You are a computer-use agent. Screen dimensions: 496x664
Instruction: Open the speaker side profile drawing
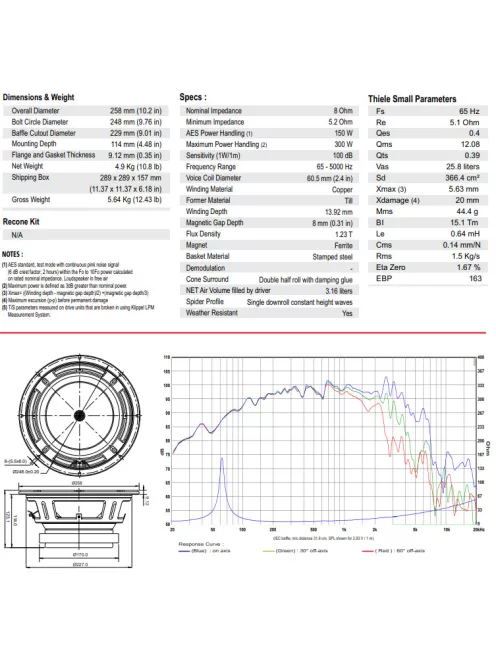click(x=79, y=525)
